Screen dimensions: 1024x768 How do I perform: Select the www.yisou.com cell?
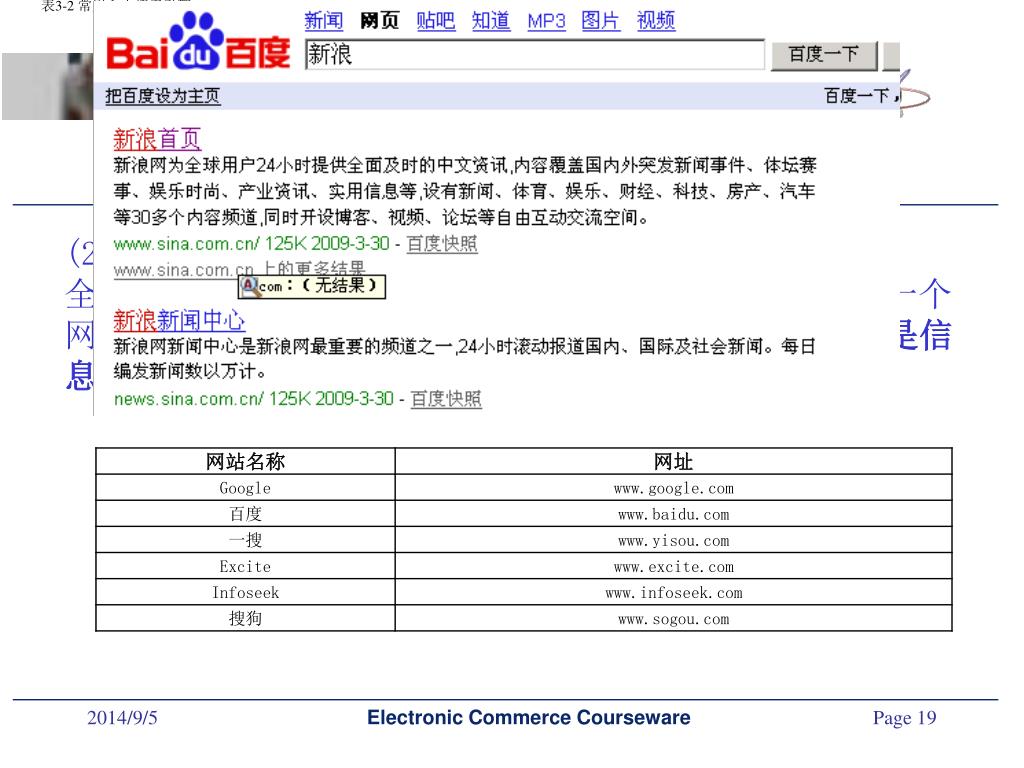point(673,540)
